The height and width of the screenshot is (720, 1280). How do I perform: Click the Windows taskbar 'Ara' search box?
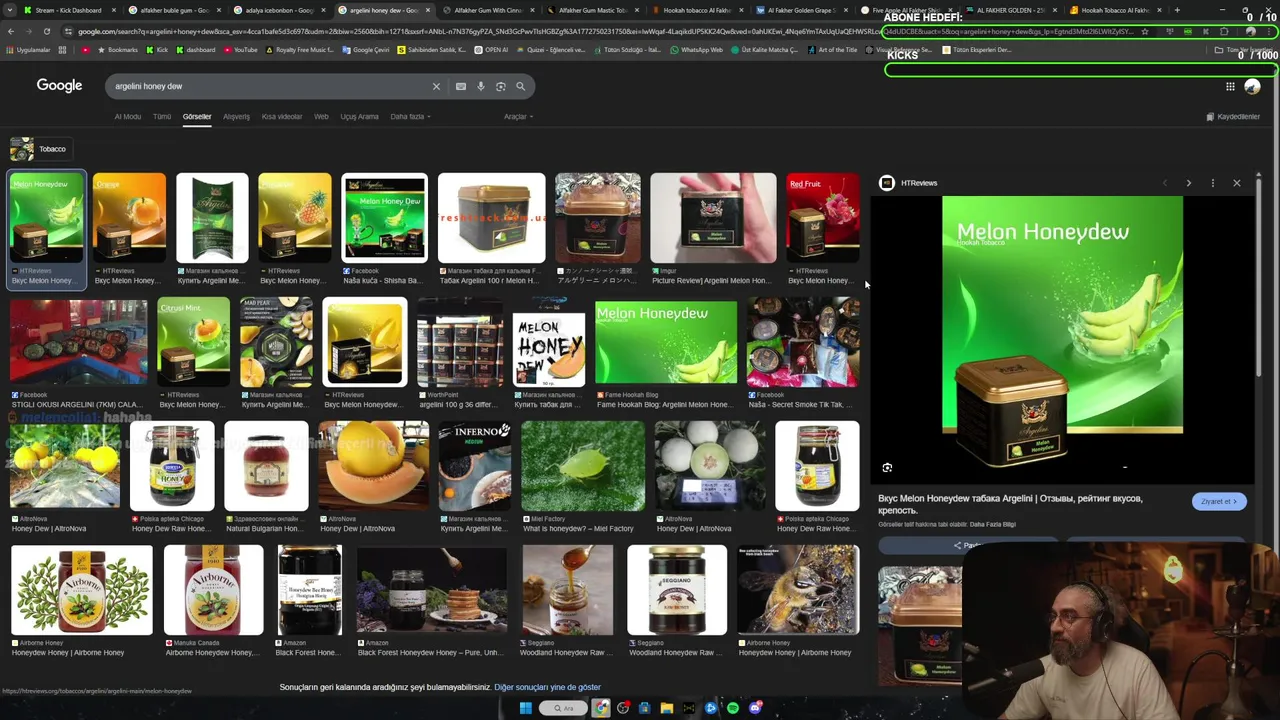[565, 708]
